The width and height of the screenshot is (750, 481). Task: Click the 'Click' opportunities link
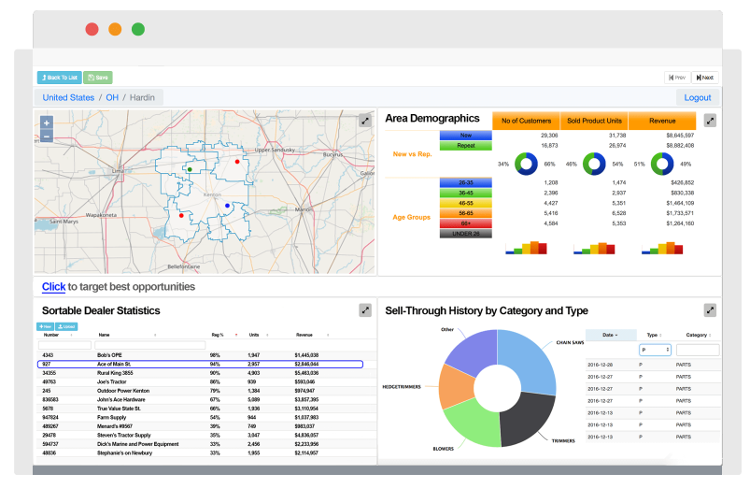(x=54, y=287)
